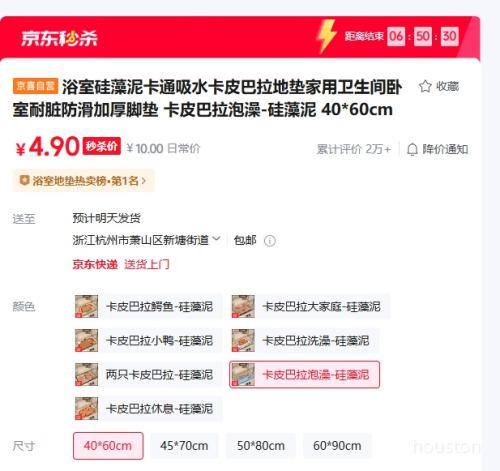Click the lightning bolt flash-sale icon
The height and width of the screenshot is (471, 500).
pos(326,36)
